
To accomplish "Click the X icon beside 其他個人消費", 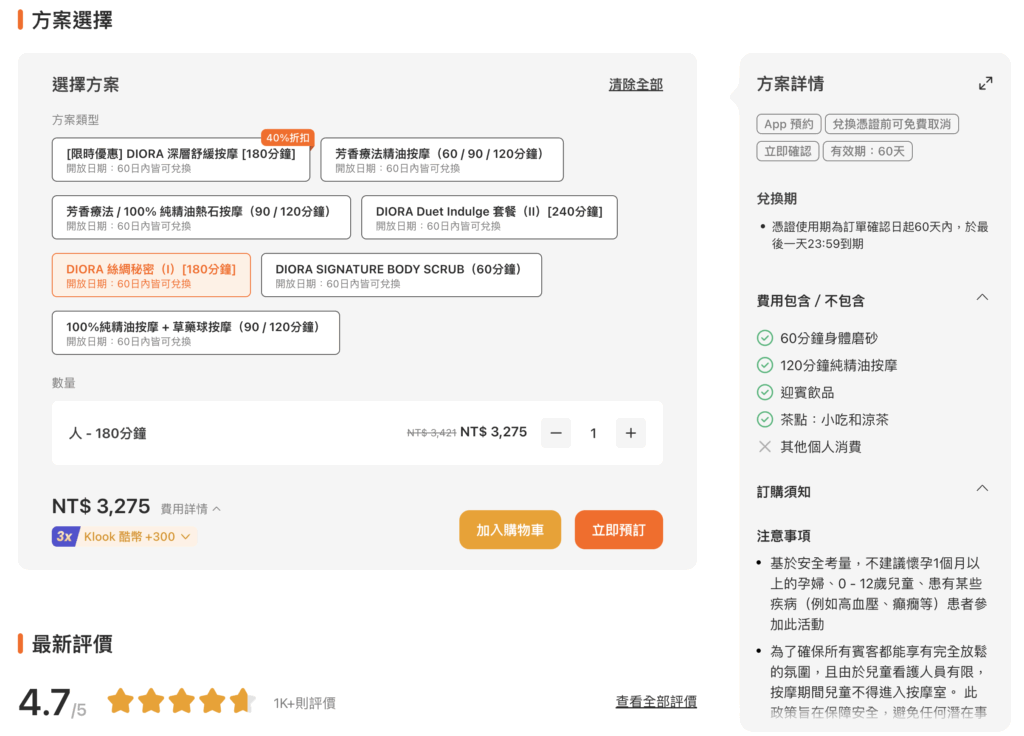I will 765,447.
